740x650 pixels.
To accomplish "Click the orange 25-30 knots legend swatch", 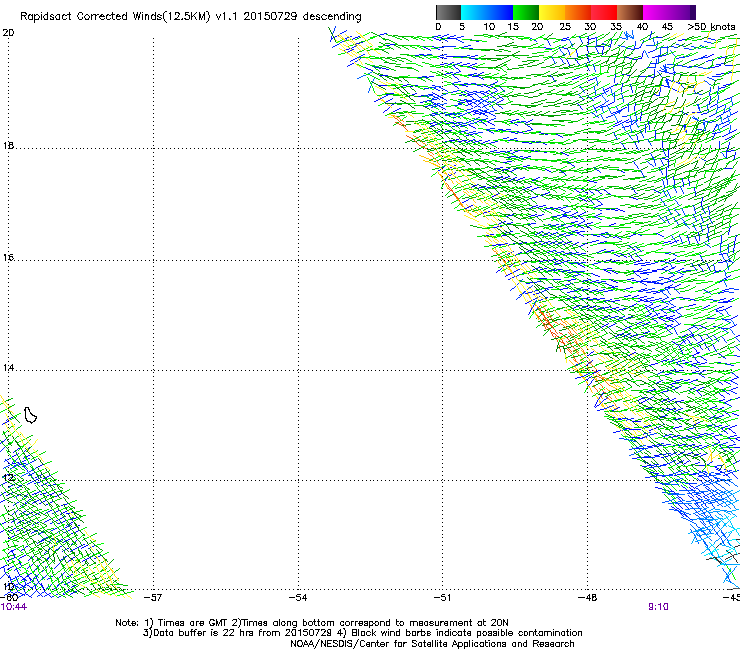I will 578,12.
